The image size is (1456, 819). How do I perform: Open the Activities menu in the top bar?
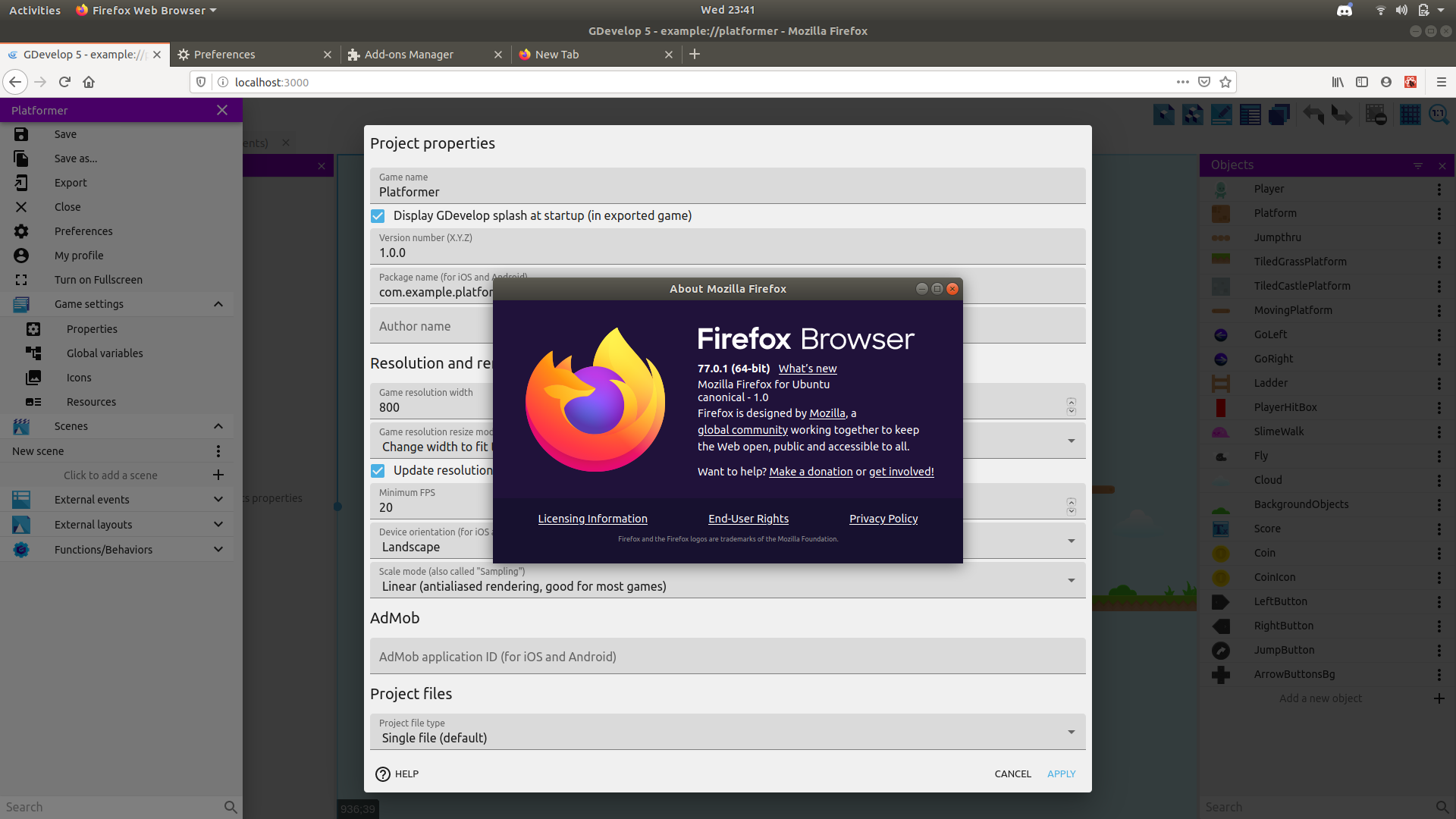tap(34, 10)
